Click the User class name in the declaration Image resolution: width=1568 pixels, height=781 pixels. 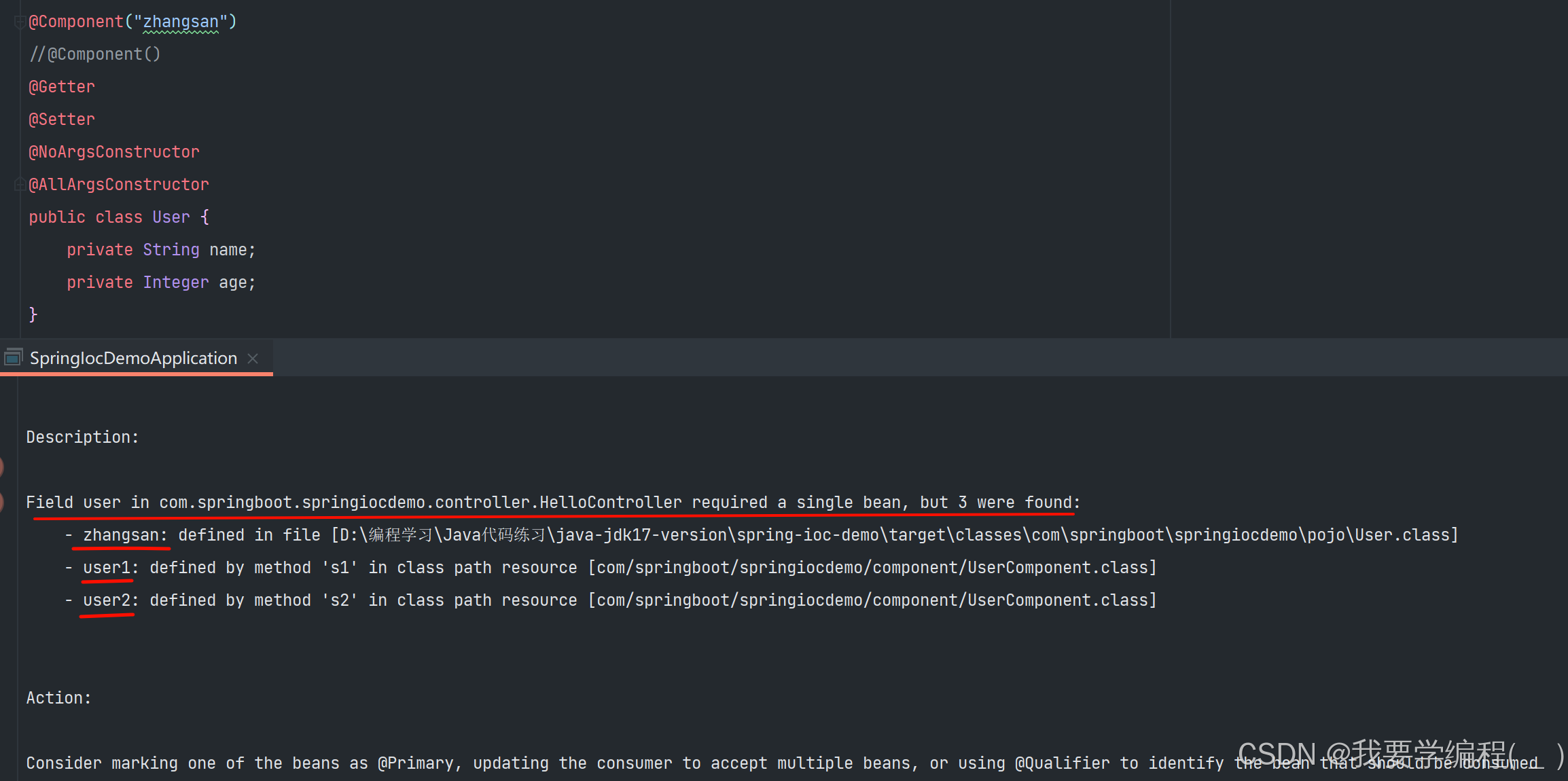(x=171, y=217)
